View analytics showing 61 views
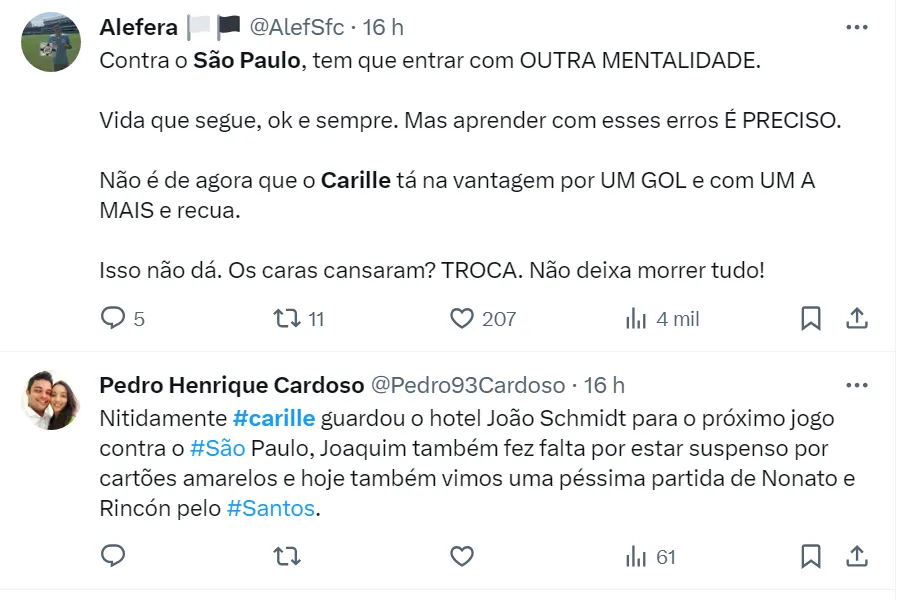The width and height of the screenshot is (899, 600). pos(650,556)
